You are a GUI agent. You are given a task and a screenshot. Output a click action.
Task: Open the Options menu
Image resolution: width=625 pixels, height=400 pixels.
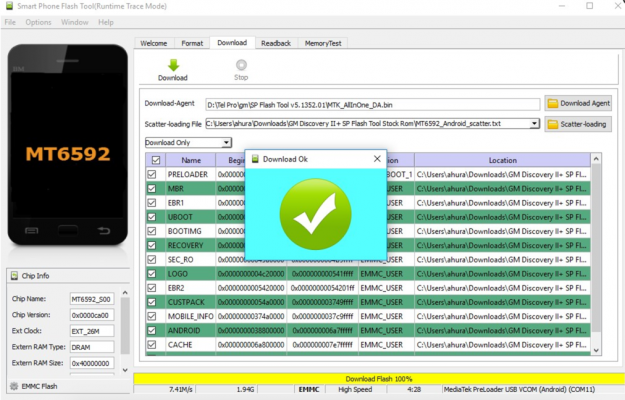[x=38, y=21]
